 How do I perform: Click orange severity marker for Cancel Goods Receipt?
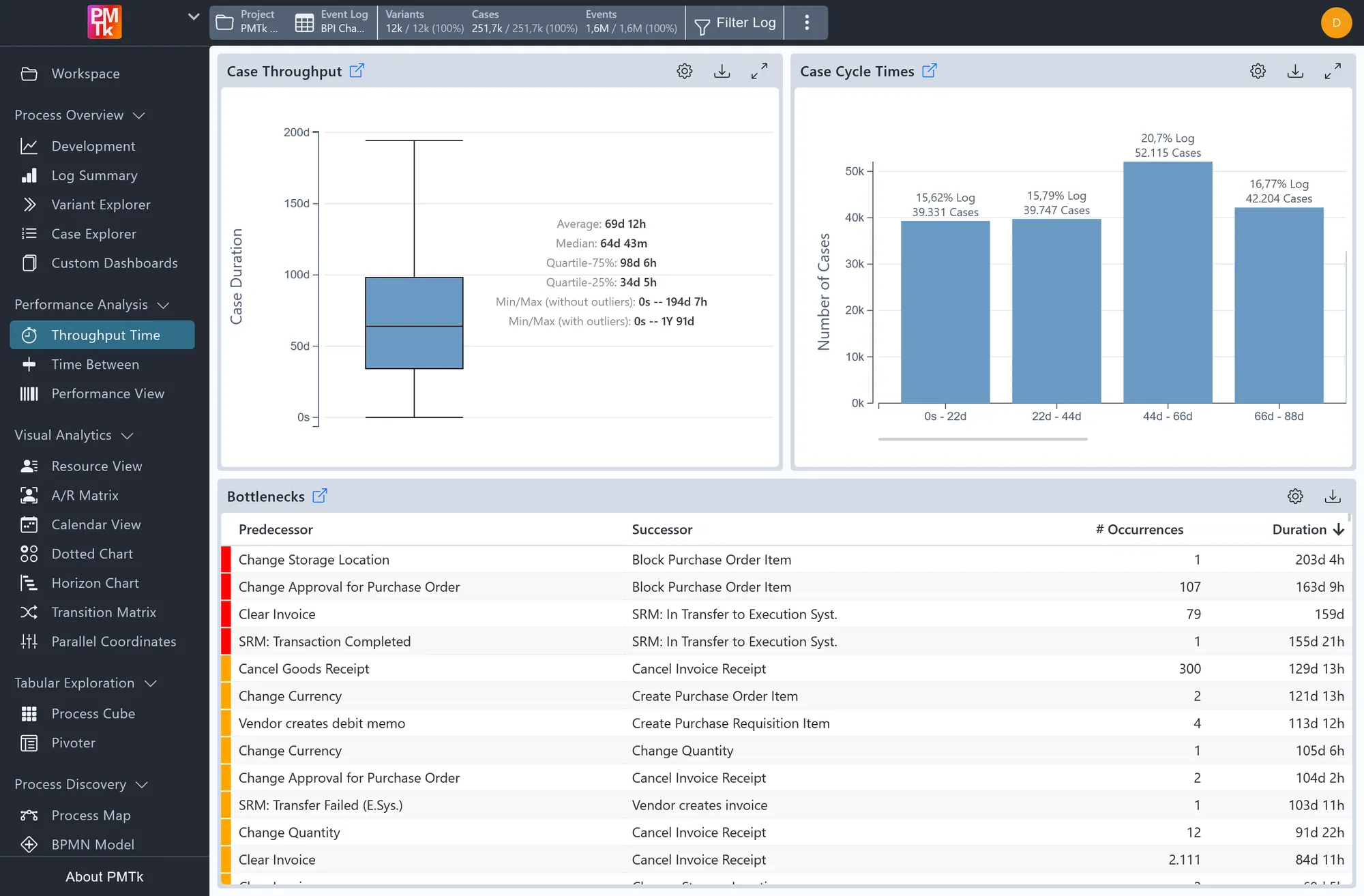pos(226,668)
